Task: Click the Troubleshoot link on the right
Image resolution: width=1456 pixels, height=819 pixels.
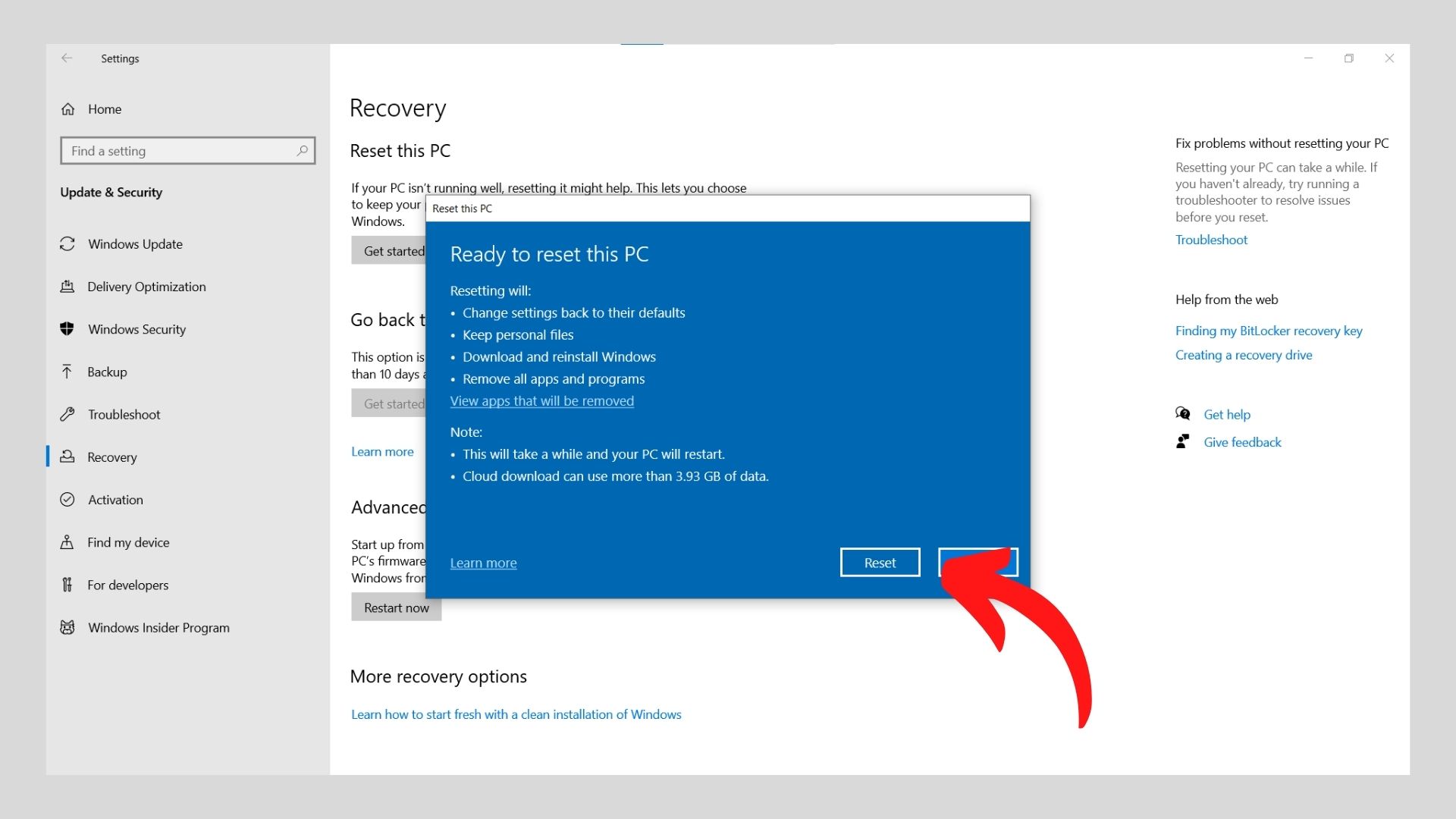Action: coord(1211,240)
